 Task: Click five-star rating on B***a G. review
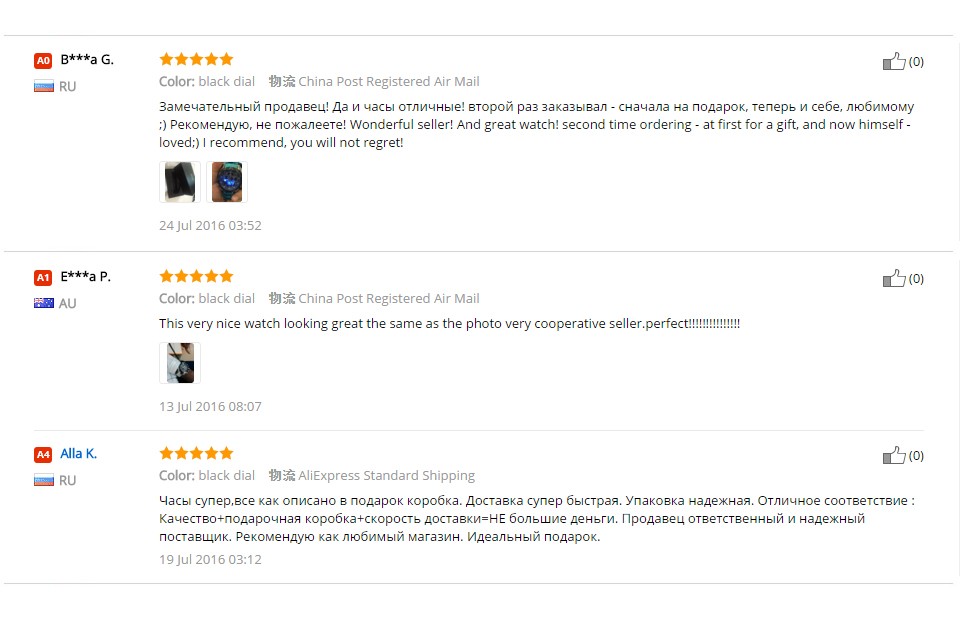pyautogui.click(x=197, y=59)
